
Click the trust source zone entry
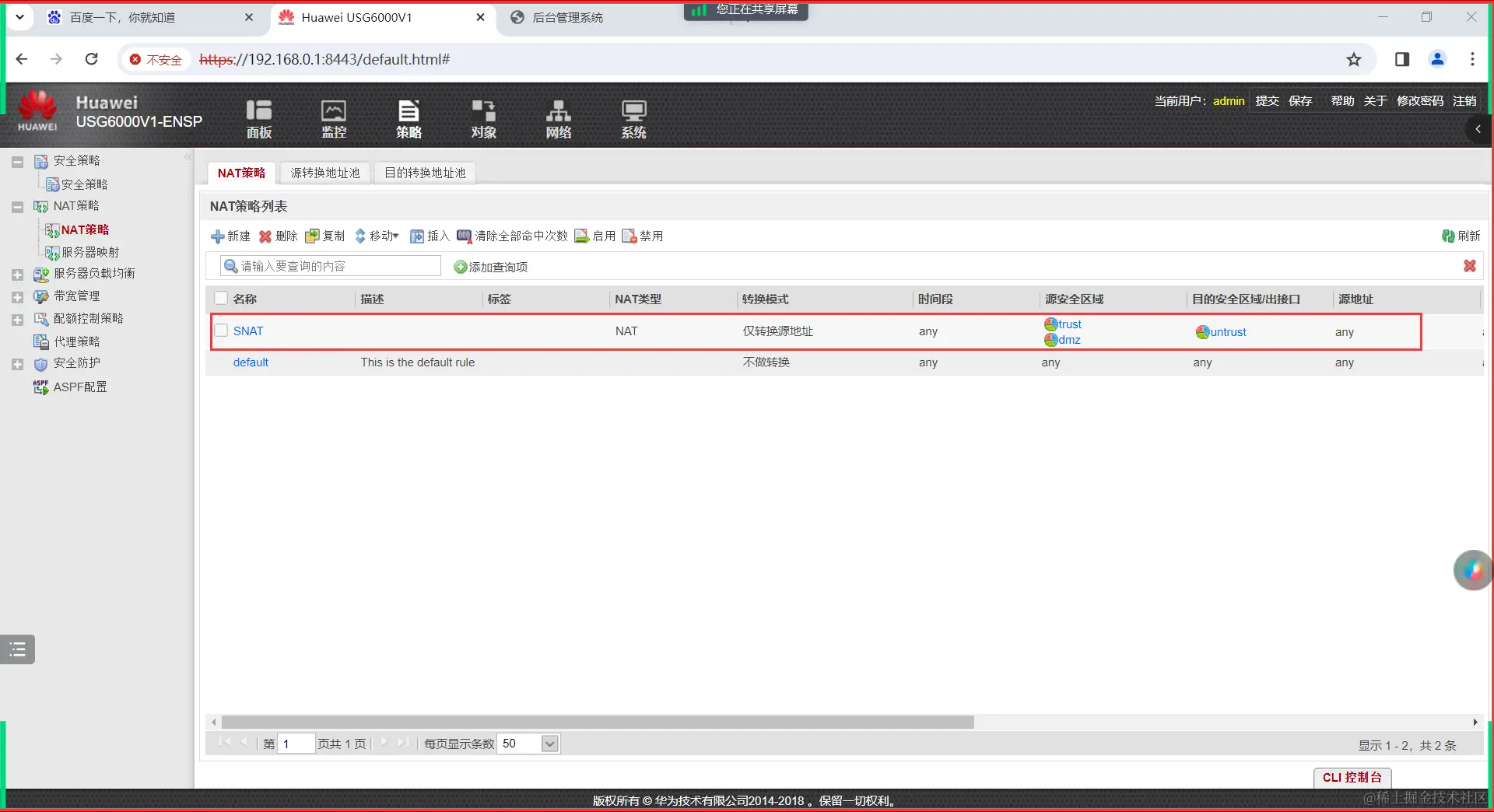pyautogui.click(x=1063, y=324)
